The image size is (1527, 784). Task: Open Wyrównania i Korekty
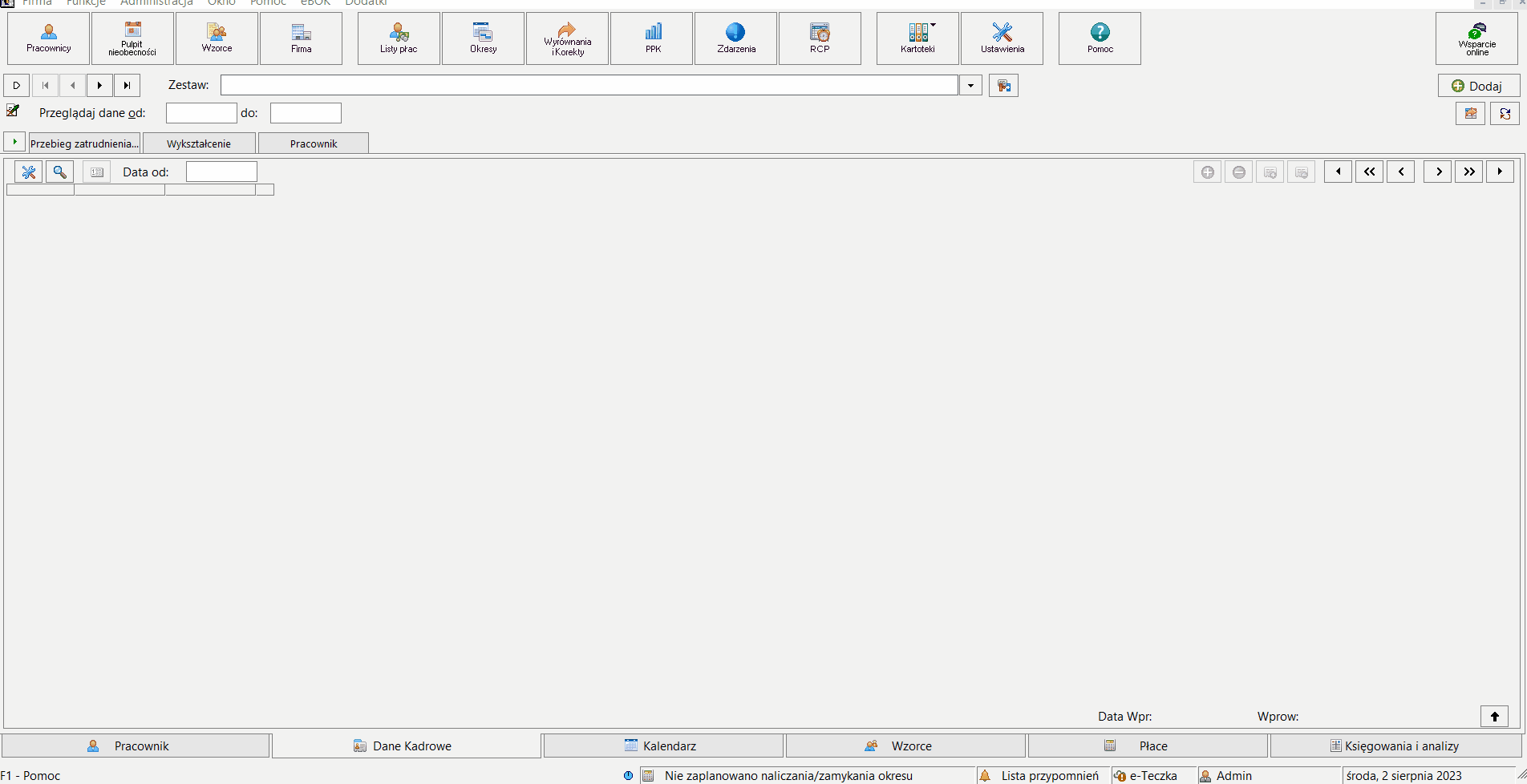click(x=568, y=38)
